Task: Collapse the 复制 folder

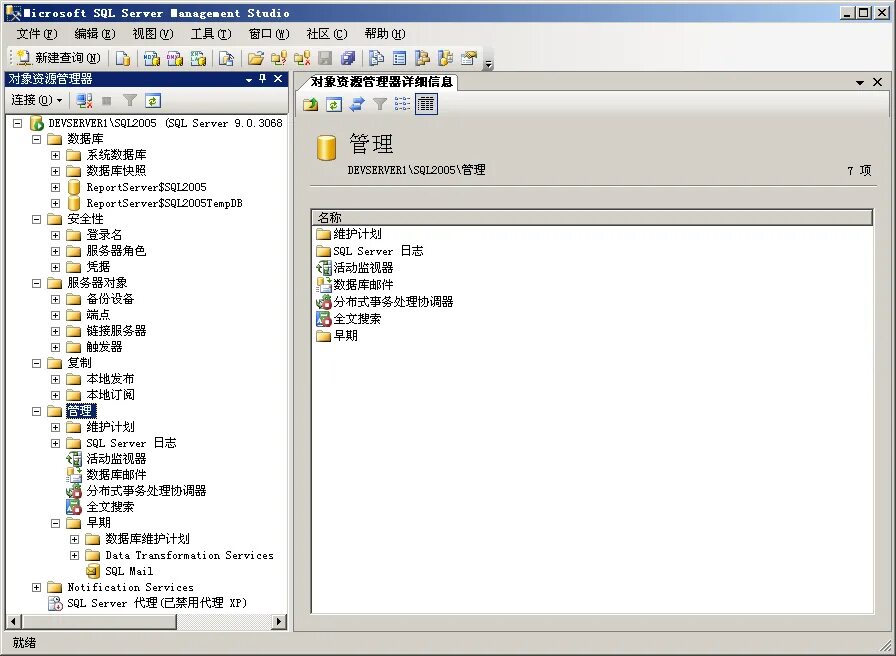Action: pos(37,363)
